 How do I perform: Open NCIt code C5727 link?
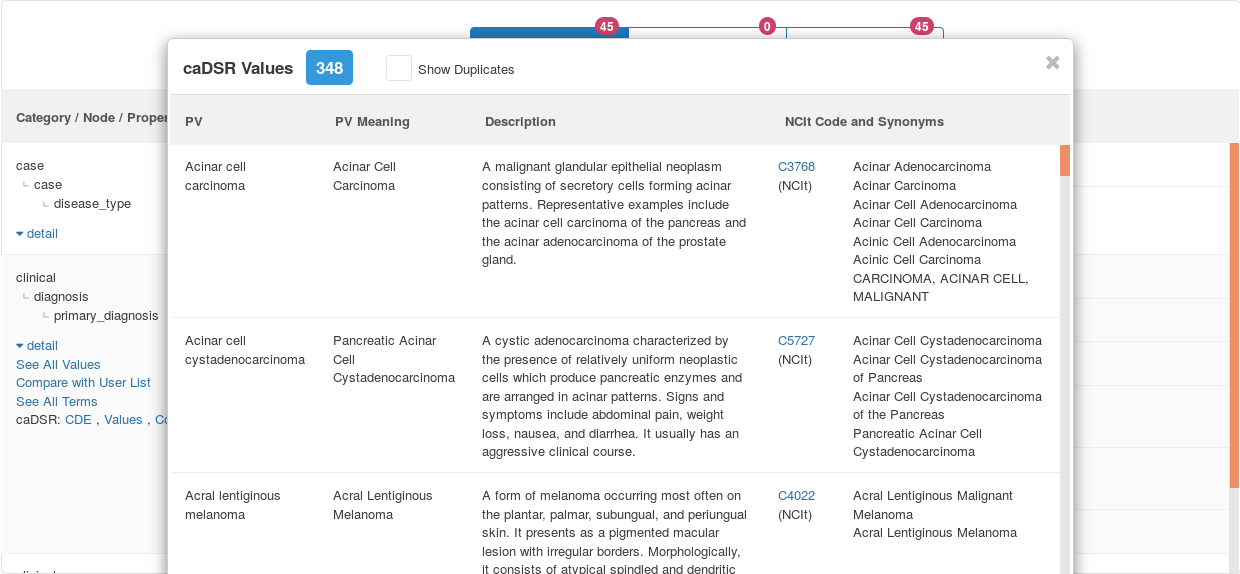point(796,341)
